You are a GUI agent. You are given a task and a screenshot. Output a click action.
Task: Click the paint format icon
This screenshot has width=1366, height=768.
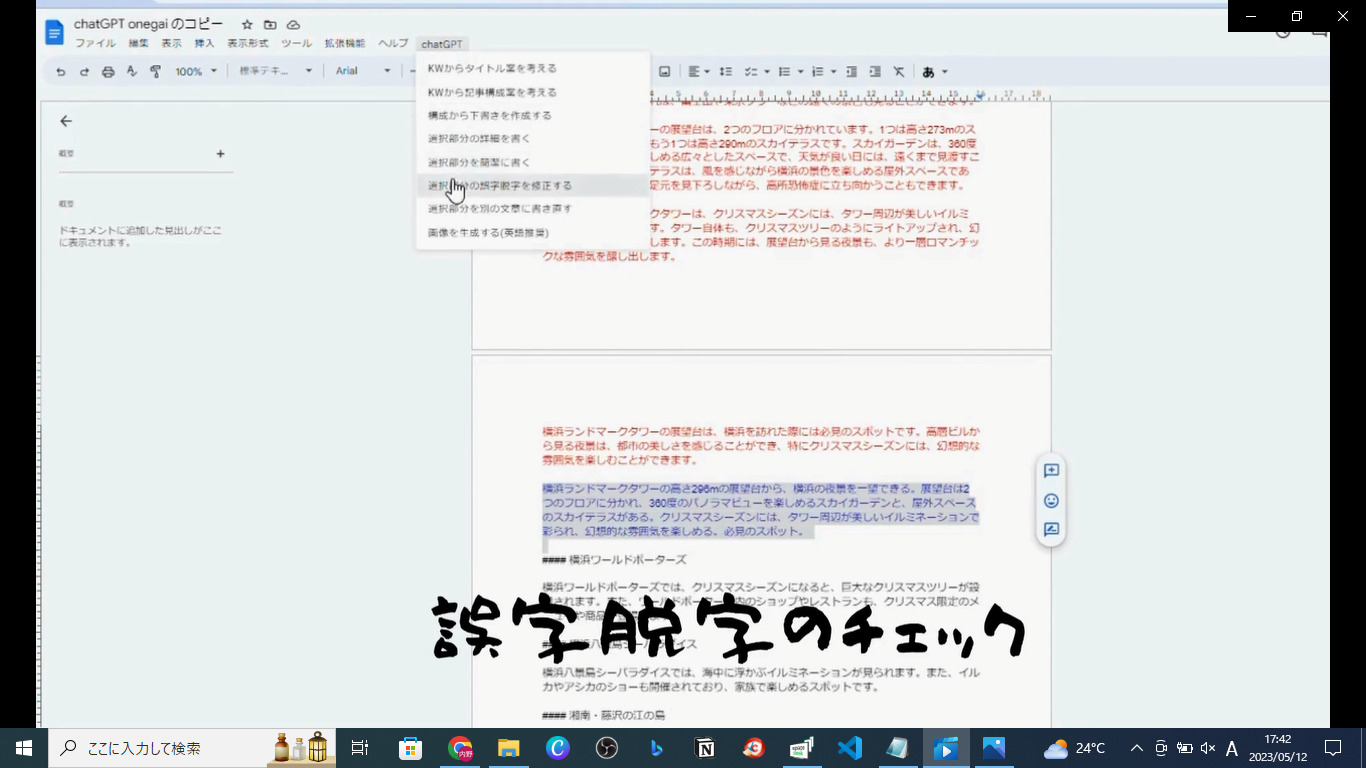click(x=155, y=72)
